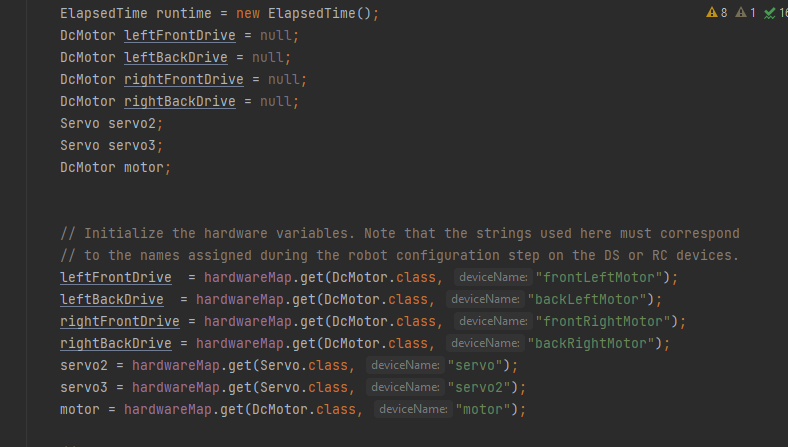Image resolution: width=788 pixels, height=447 pixels.
Task: Click the green typo checkmark icon
Action: (x=769, y=13)
